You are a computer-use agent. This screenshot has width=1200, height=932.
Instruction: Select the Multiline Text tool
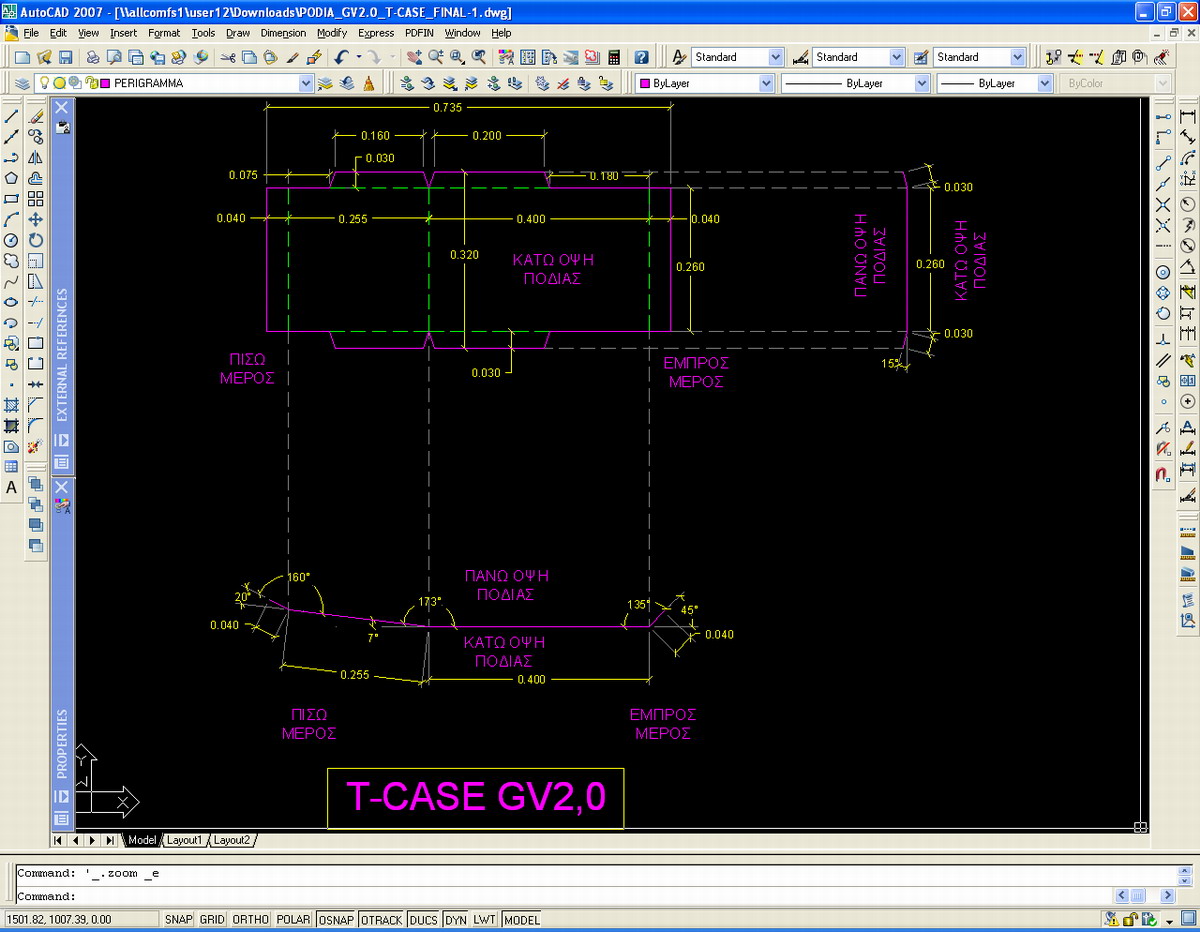11,487
